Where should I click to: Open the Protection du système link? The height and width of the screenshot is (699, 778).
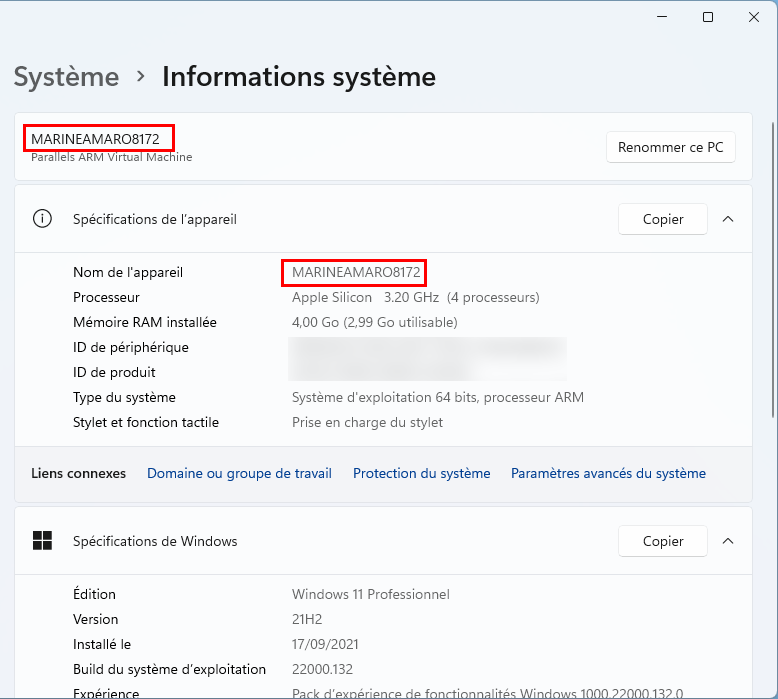click(x=421, y=473)
